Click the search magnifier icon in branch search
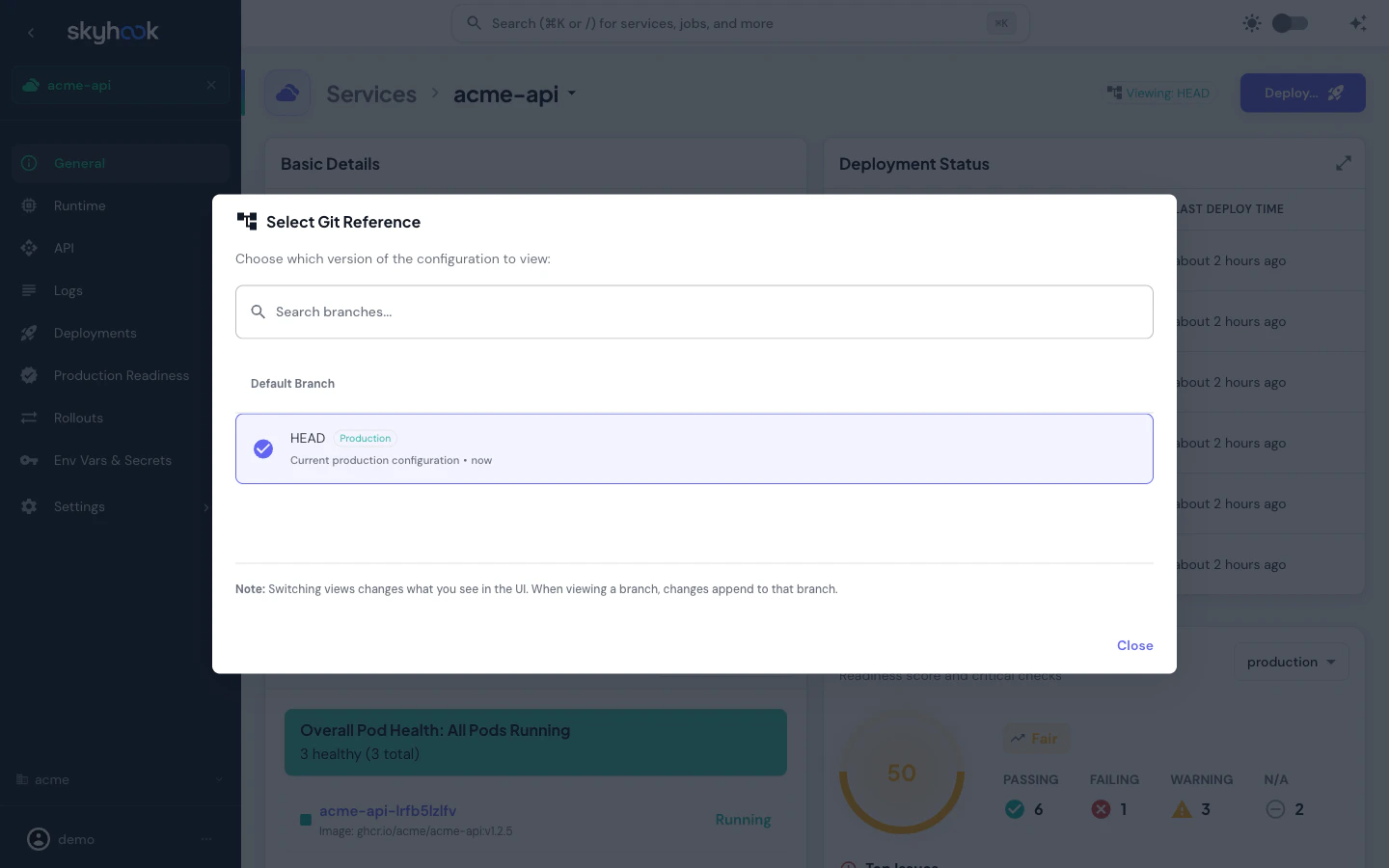 coord(259,312)
